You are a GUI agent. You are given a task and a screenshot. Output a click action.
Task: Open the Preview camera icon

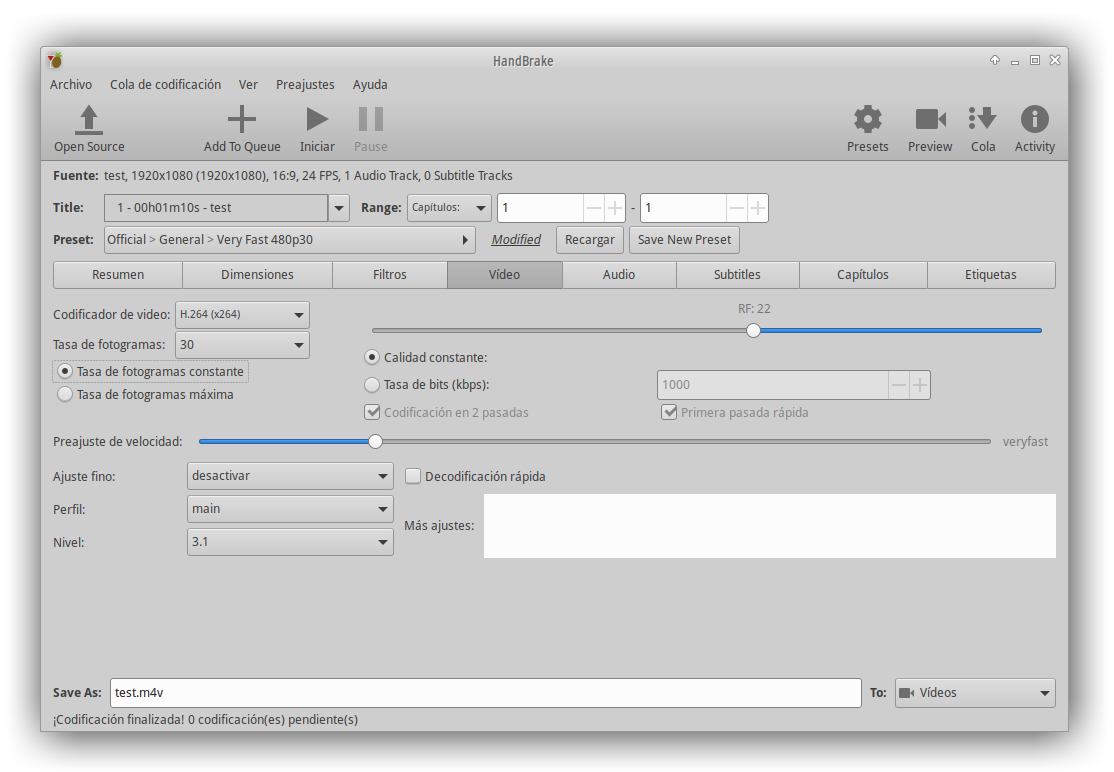tap(930, 120)
